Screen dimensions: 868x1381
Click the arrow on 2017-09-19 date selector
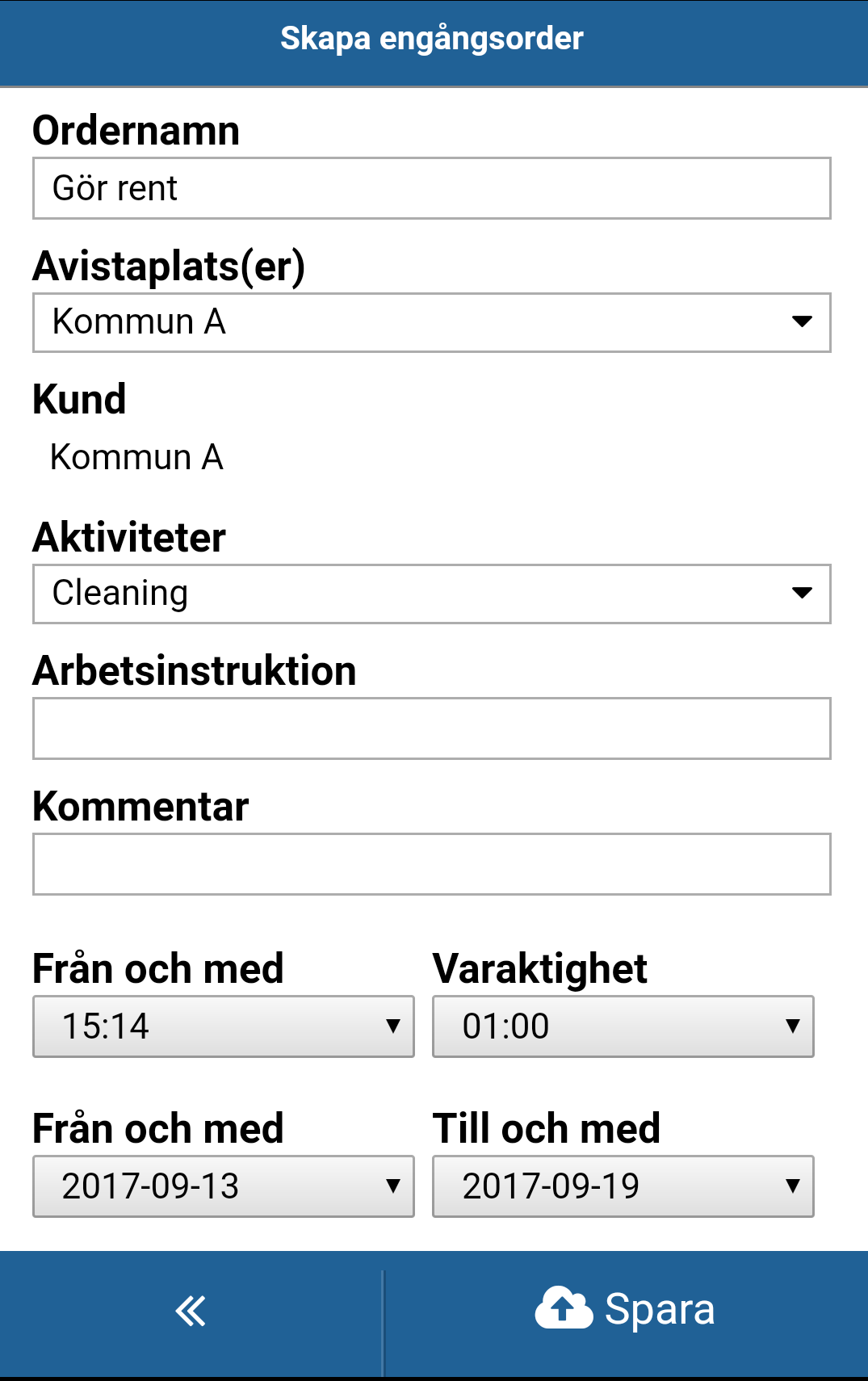coord(793,1186)
